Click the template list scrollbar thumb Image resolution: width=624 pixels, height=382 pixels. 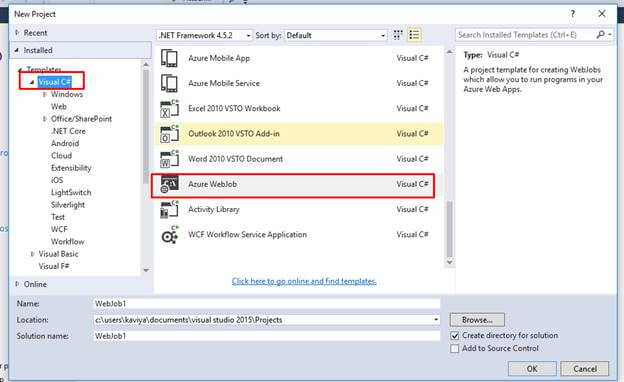pos(449,229)
